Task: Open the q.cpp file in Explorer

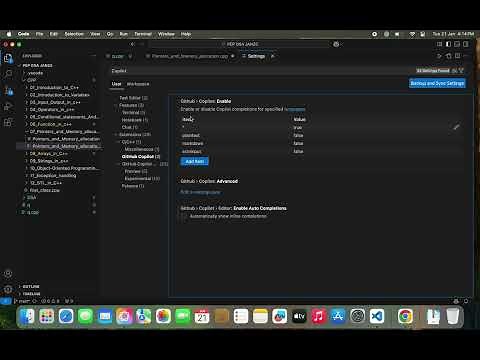Action: pyautogui.click(x=33, y=212)
